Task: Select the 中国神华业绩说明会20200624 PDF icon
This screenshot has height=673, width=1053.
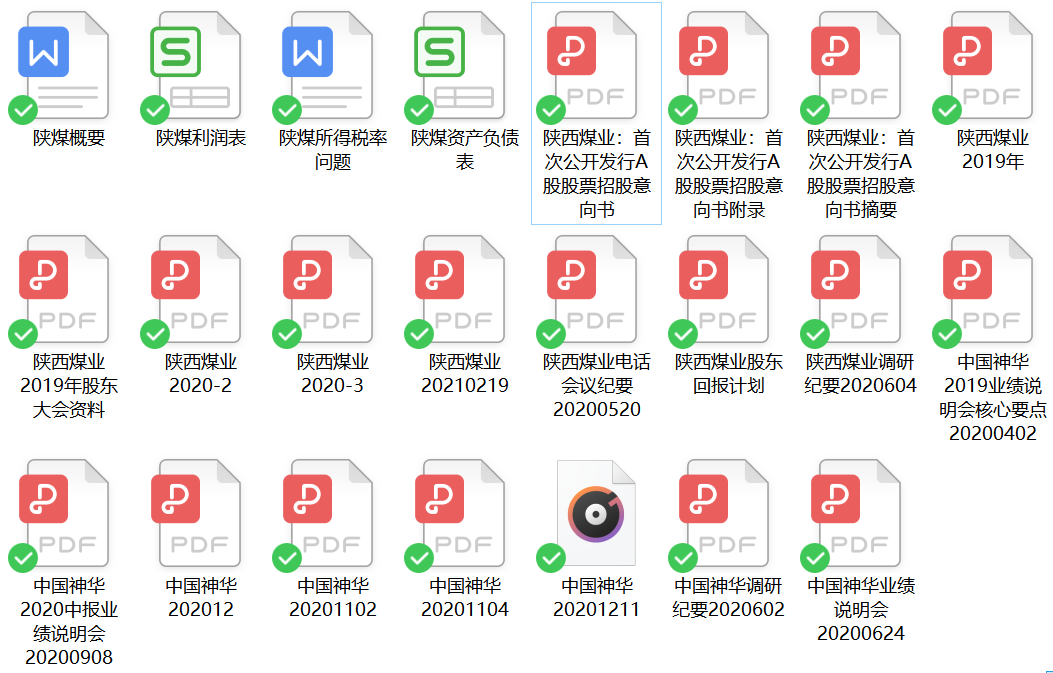Action: coord(856,514)
